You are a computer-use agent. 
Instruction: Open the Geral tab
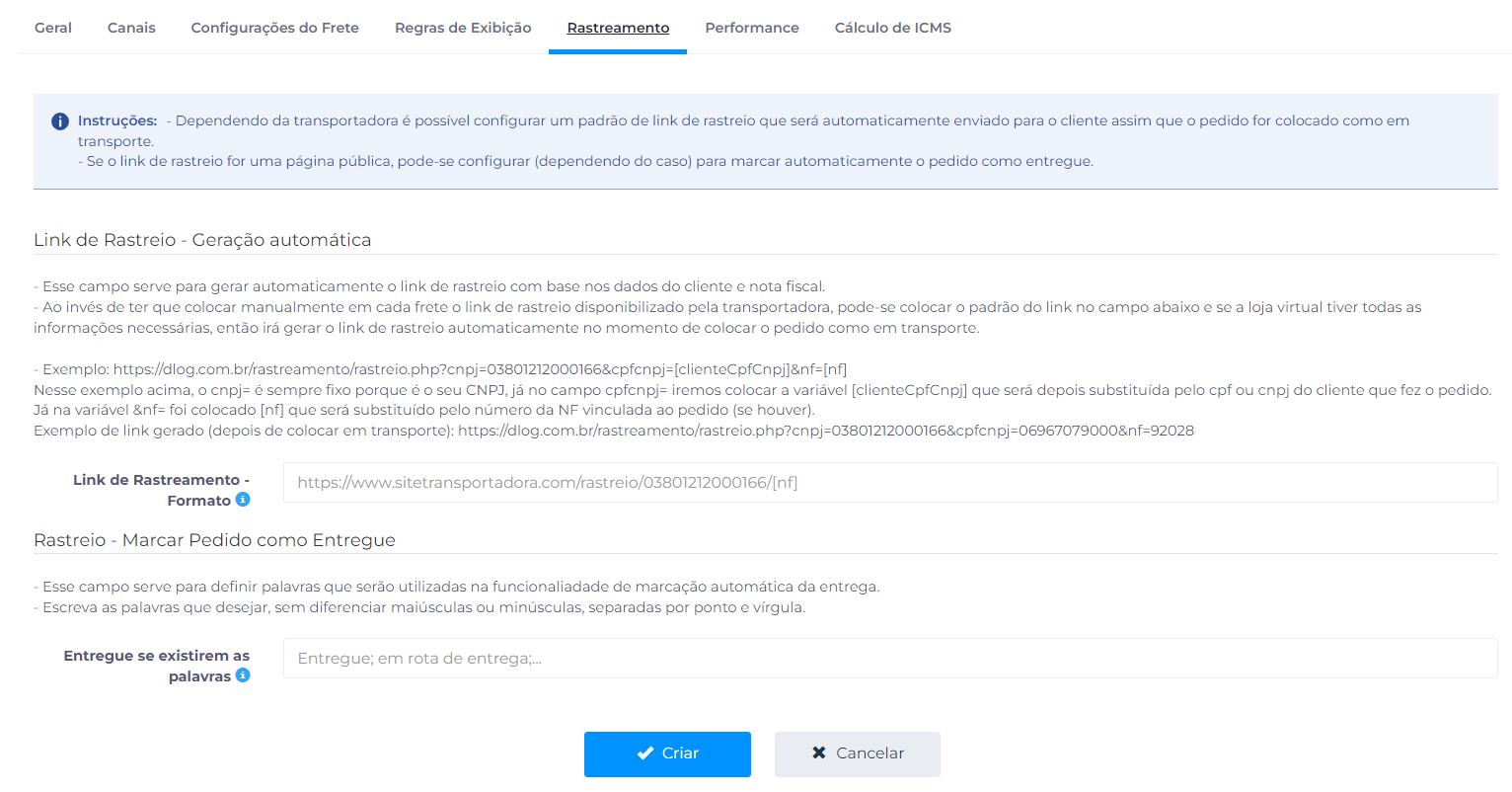click(53, 28)
